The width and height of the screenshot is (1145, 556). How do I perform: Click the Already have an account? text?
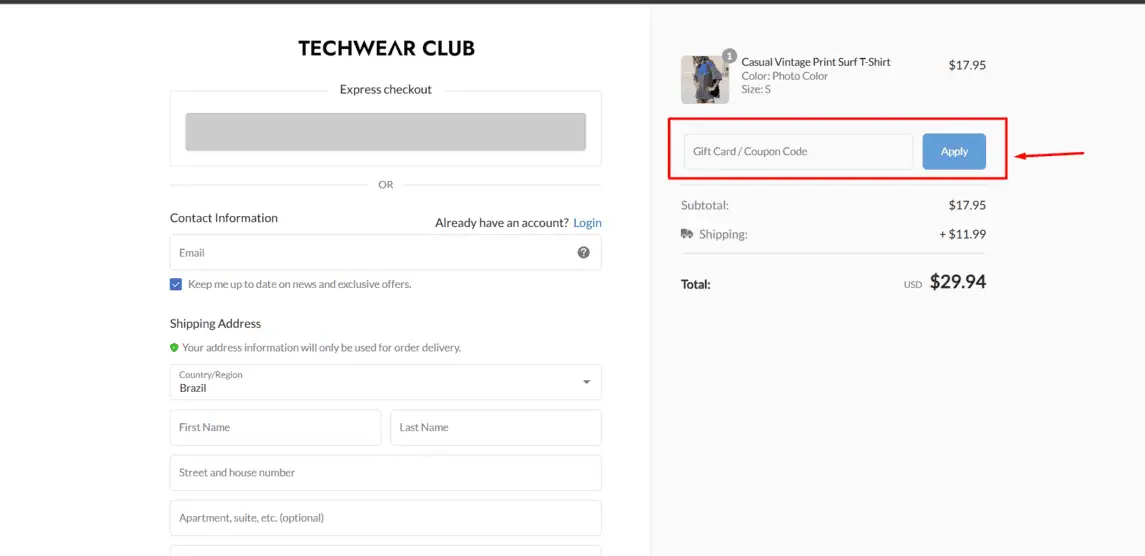pos(502,223)
